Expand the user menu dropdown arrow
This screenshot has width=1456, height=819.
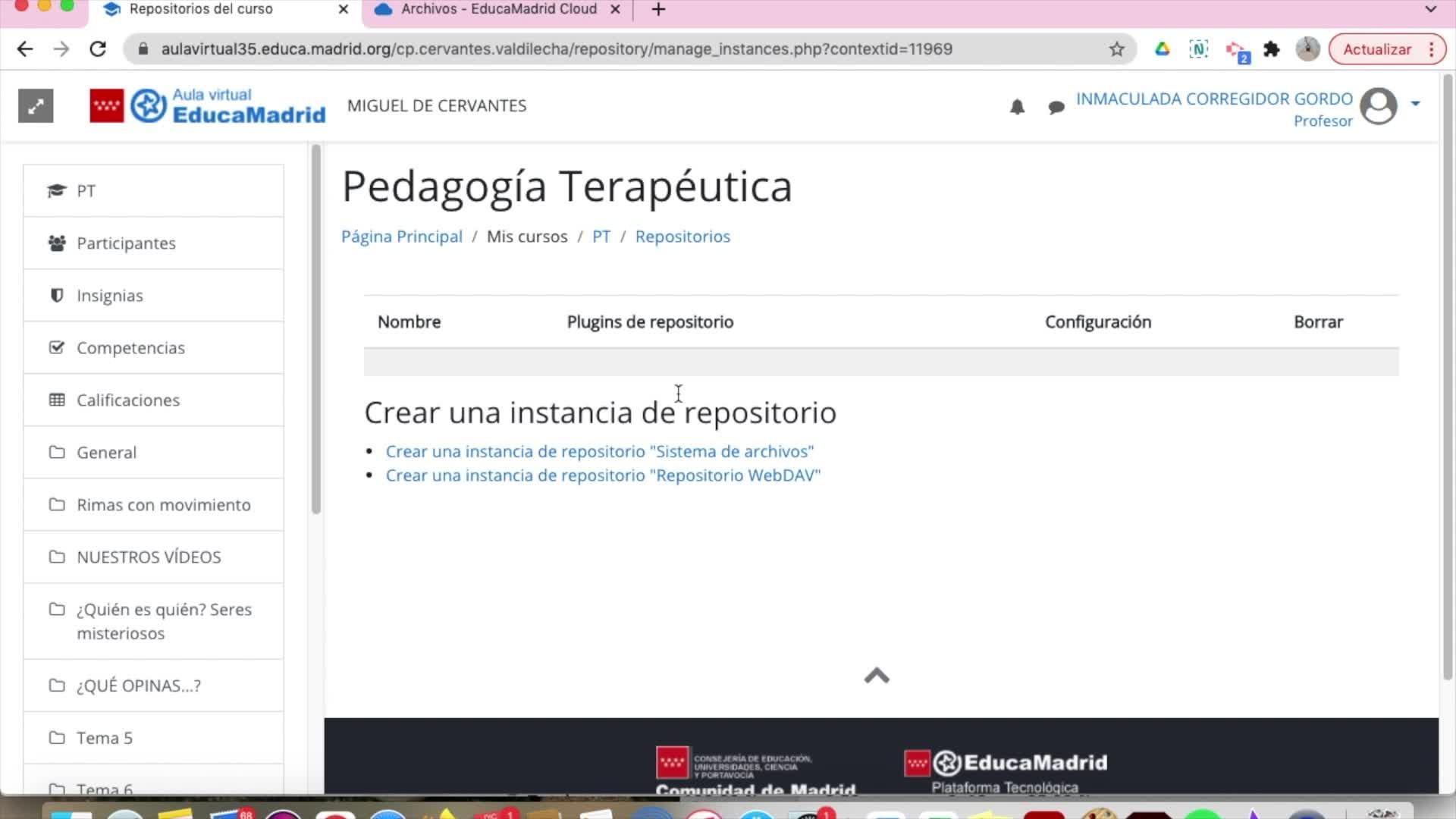tap(1415, 104)
